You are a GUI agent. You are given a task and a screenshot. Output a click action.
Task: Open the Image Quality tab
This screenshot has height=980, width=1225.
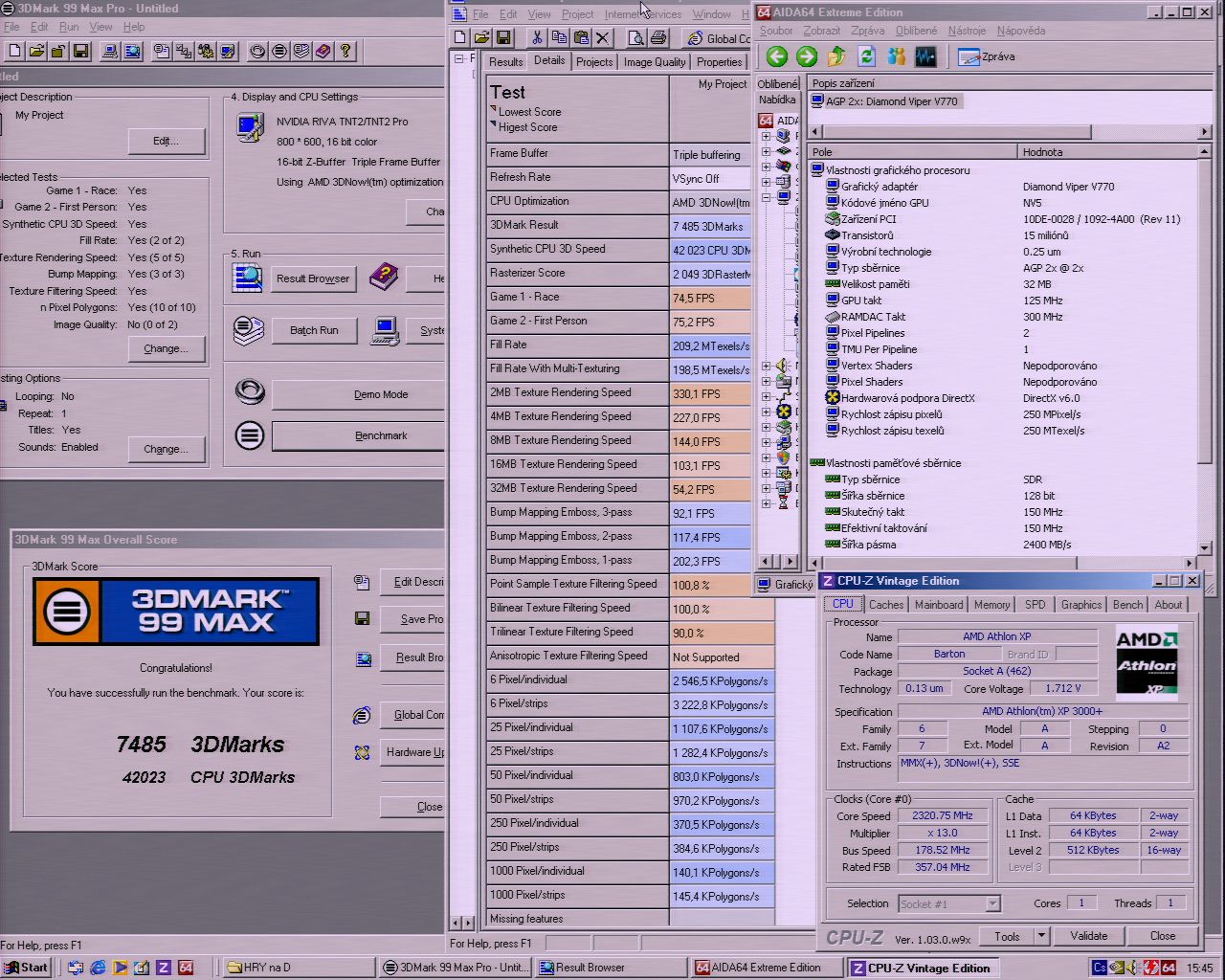click(655, 61)
